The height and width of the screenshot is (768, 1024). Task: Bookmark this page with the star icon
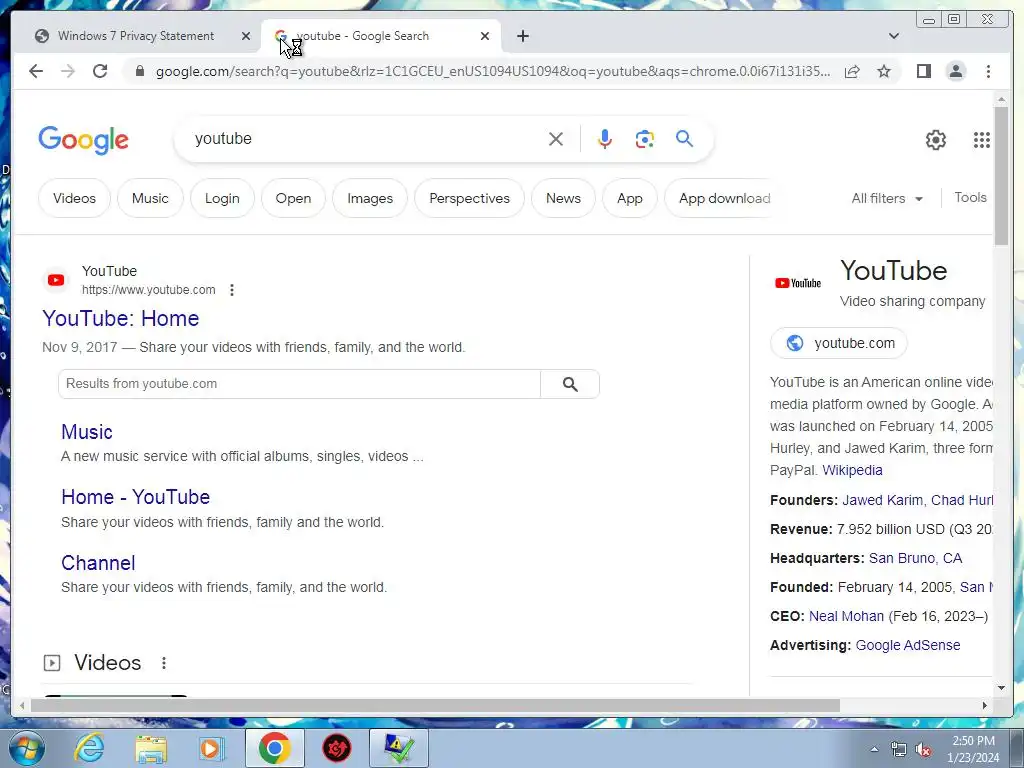(884, 71)
